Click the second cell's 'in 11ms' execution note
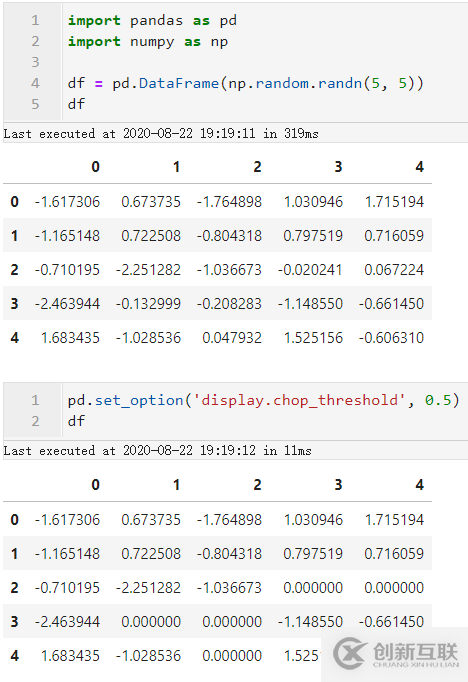 click(x=287, y=451)
